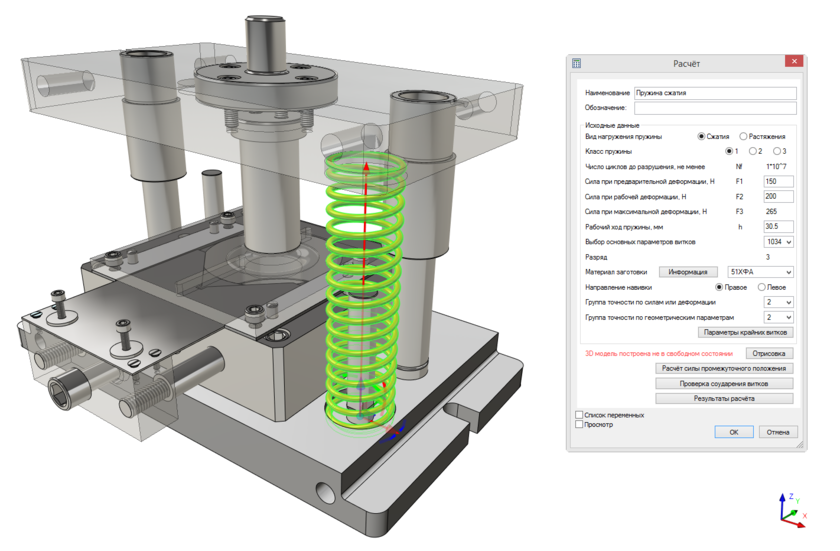Click the Информация button
This screenshot has height=551, width=840.
(687, 272)
